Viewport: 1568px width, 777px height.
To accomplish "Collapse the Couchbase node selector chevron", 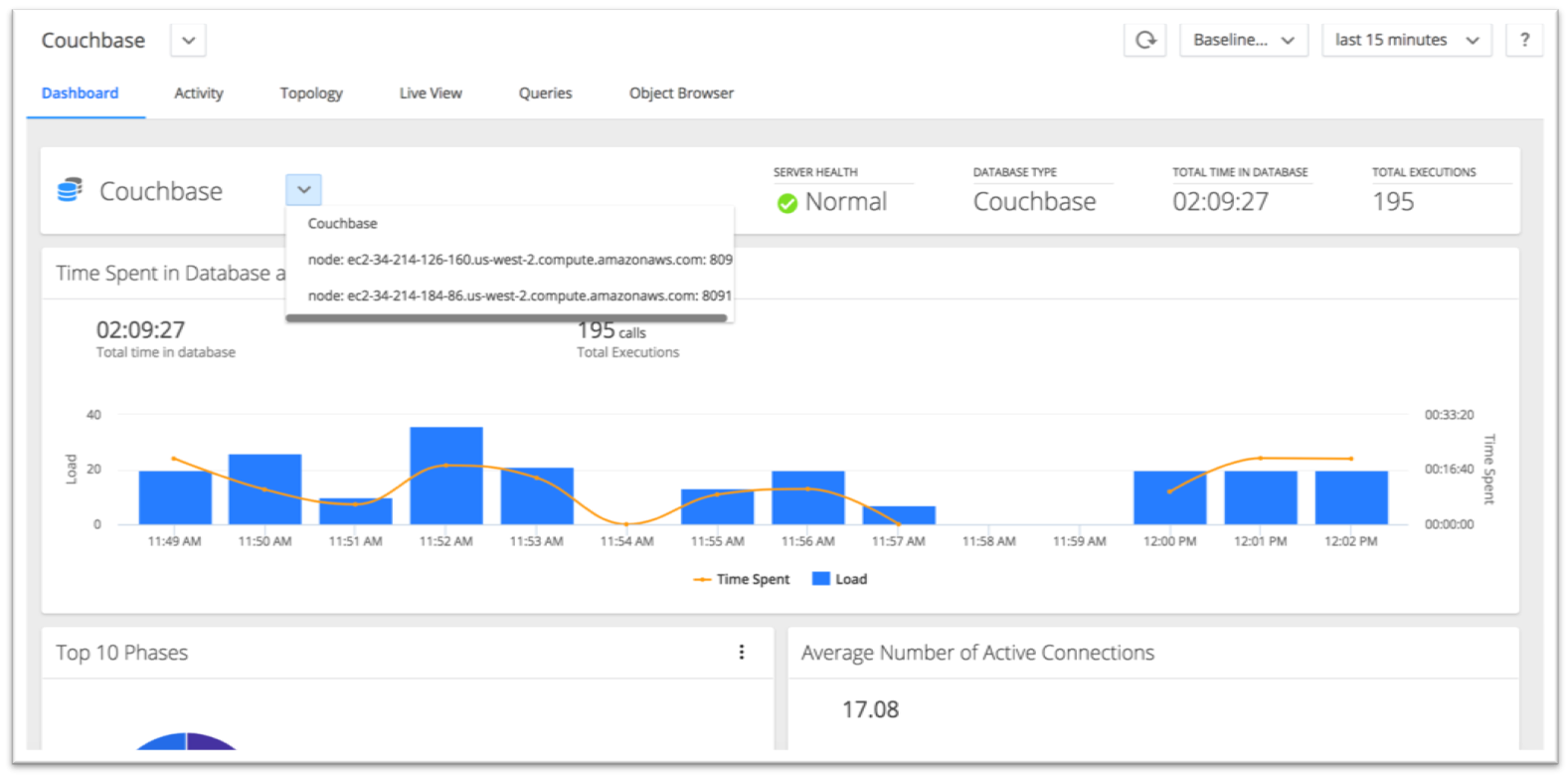I will pos(303,189).
